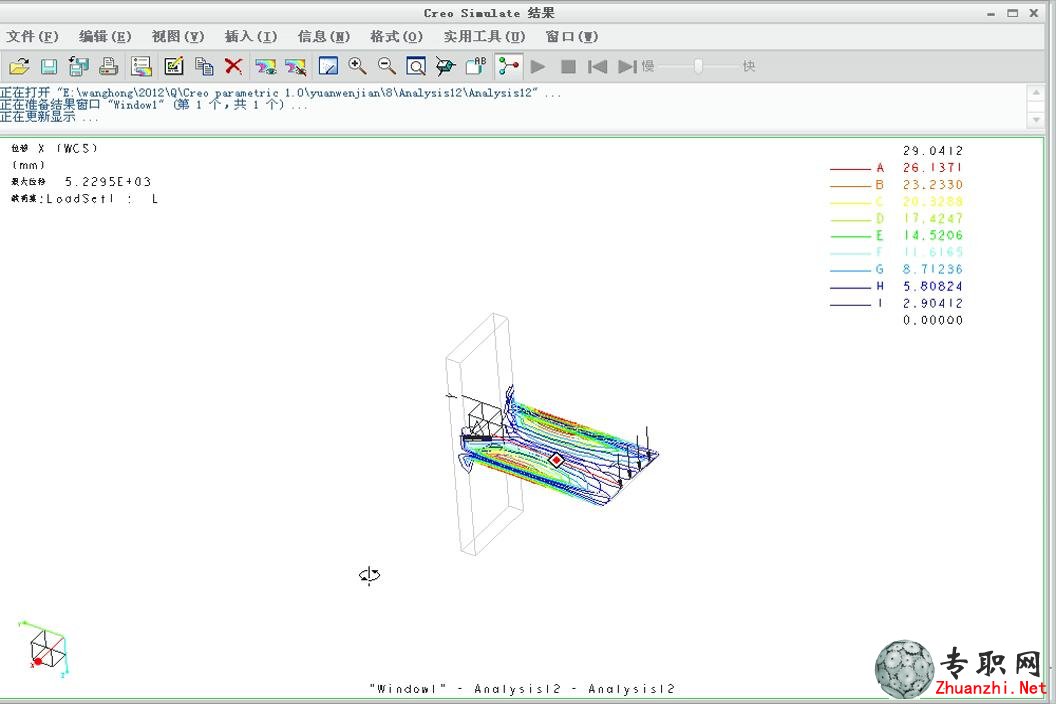This screenshot has width=1056, height=704.
Task: Open the 插入(I) menu
Action: 251,36
